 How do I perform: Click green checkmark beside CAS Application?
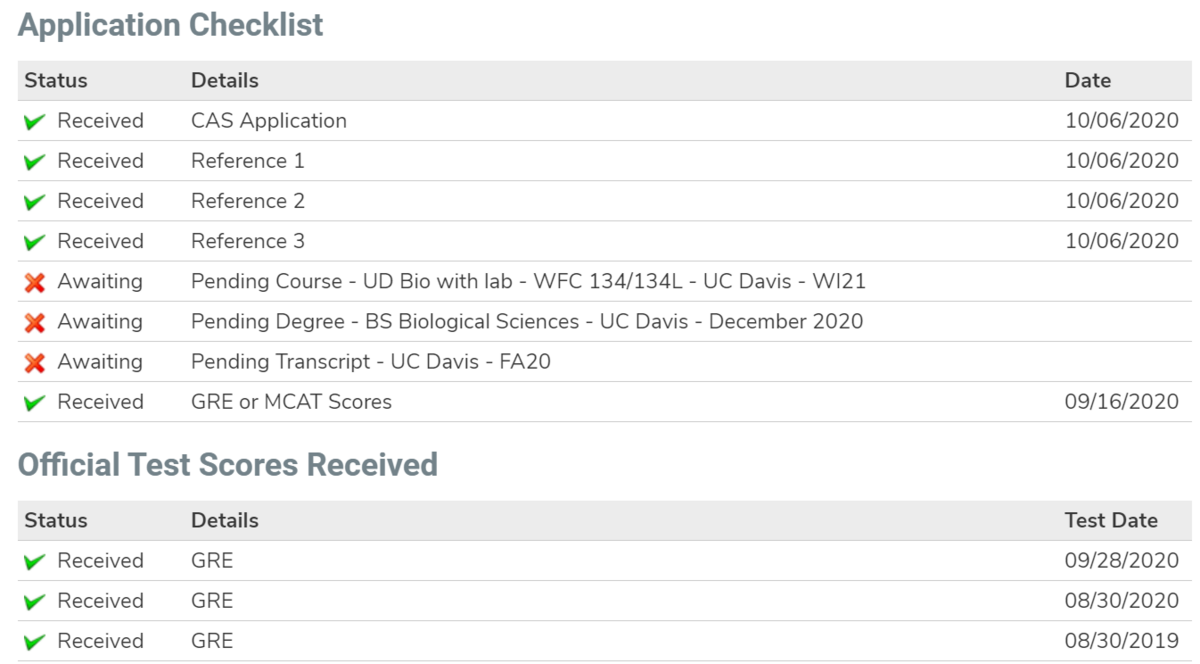pos(35,122)
